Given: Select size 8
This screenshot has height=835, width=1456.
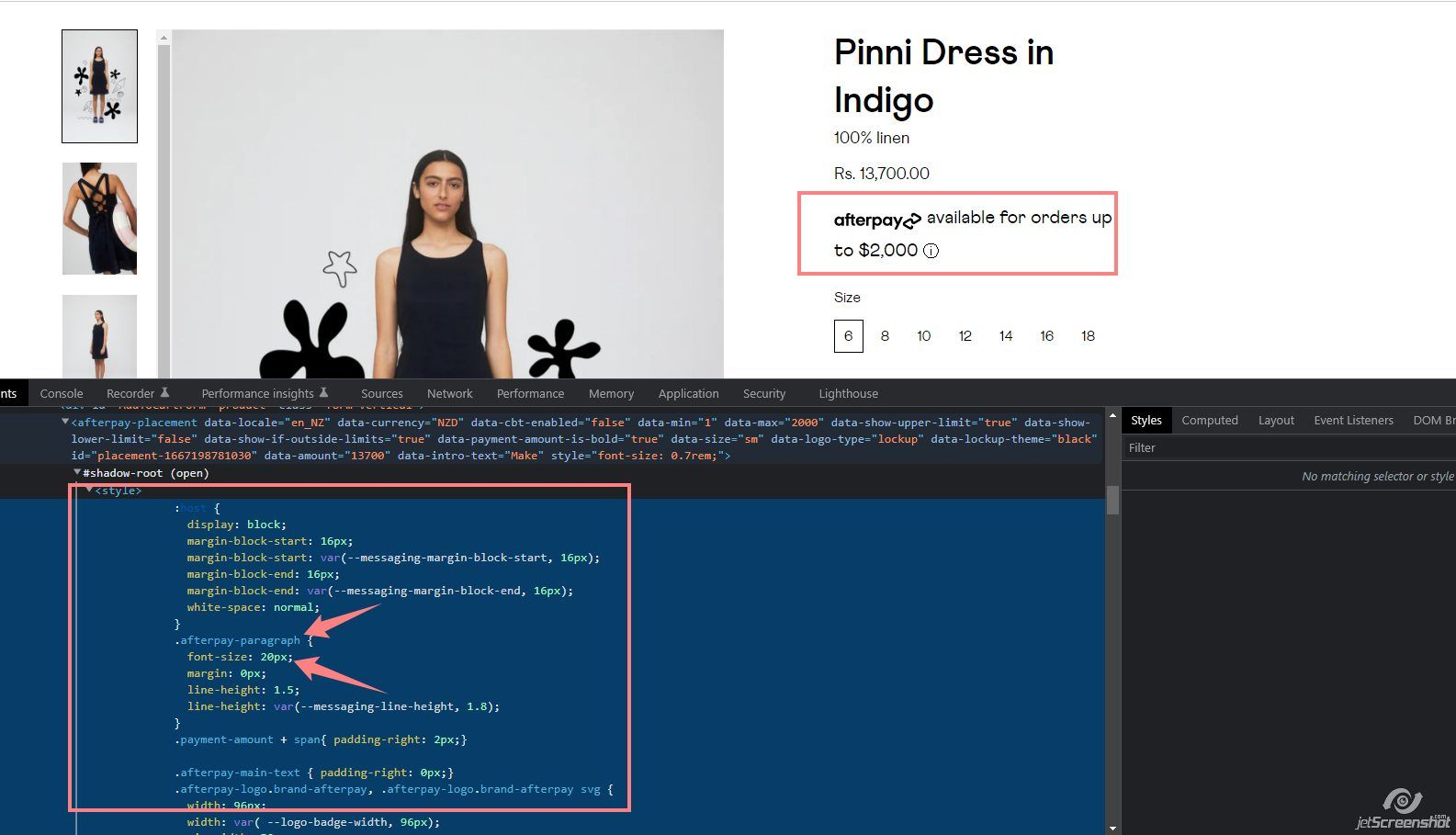Looking at the screenshot, I should click(885, 336).
